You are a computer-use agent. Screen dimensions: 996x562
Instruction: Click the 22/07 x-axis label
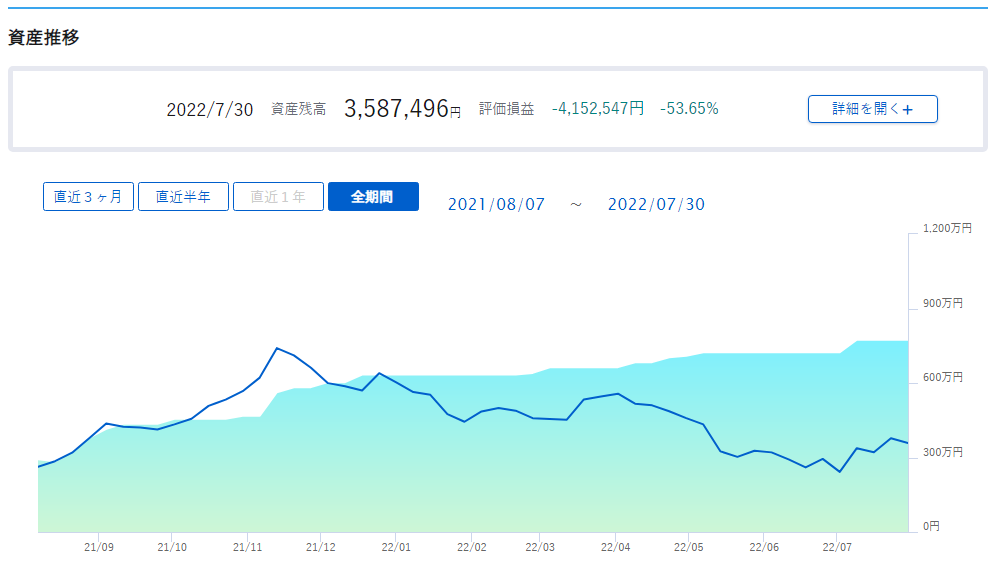point(837,547)
